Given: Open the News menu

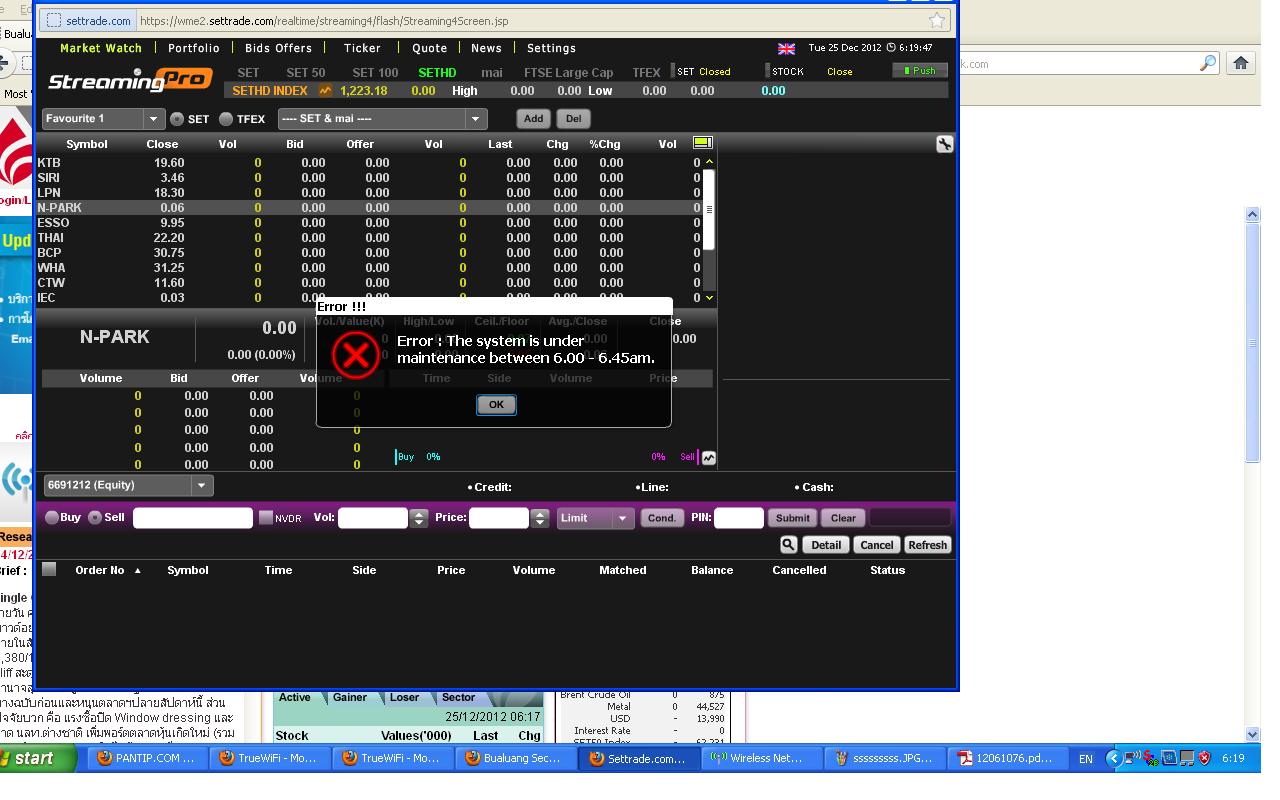Looking at the screenshot, I should [x=486, y=48].
